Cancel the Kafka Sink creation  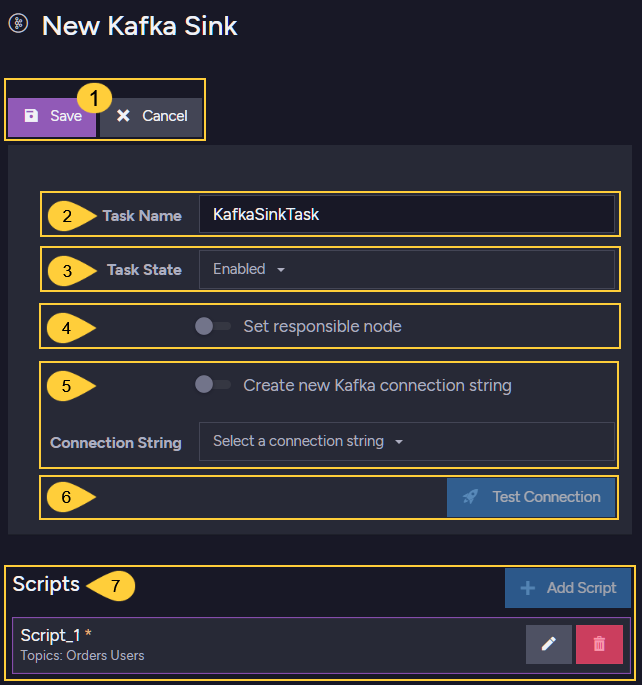151,117
